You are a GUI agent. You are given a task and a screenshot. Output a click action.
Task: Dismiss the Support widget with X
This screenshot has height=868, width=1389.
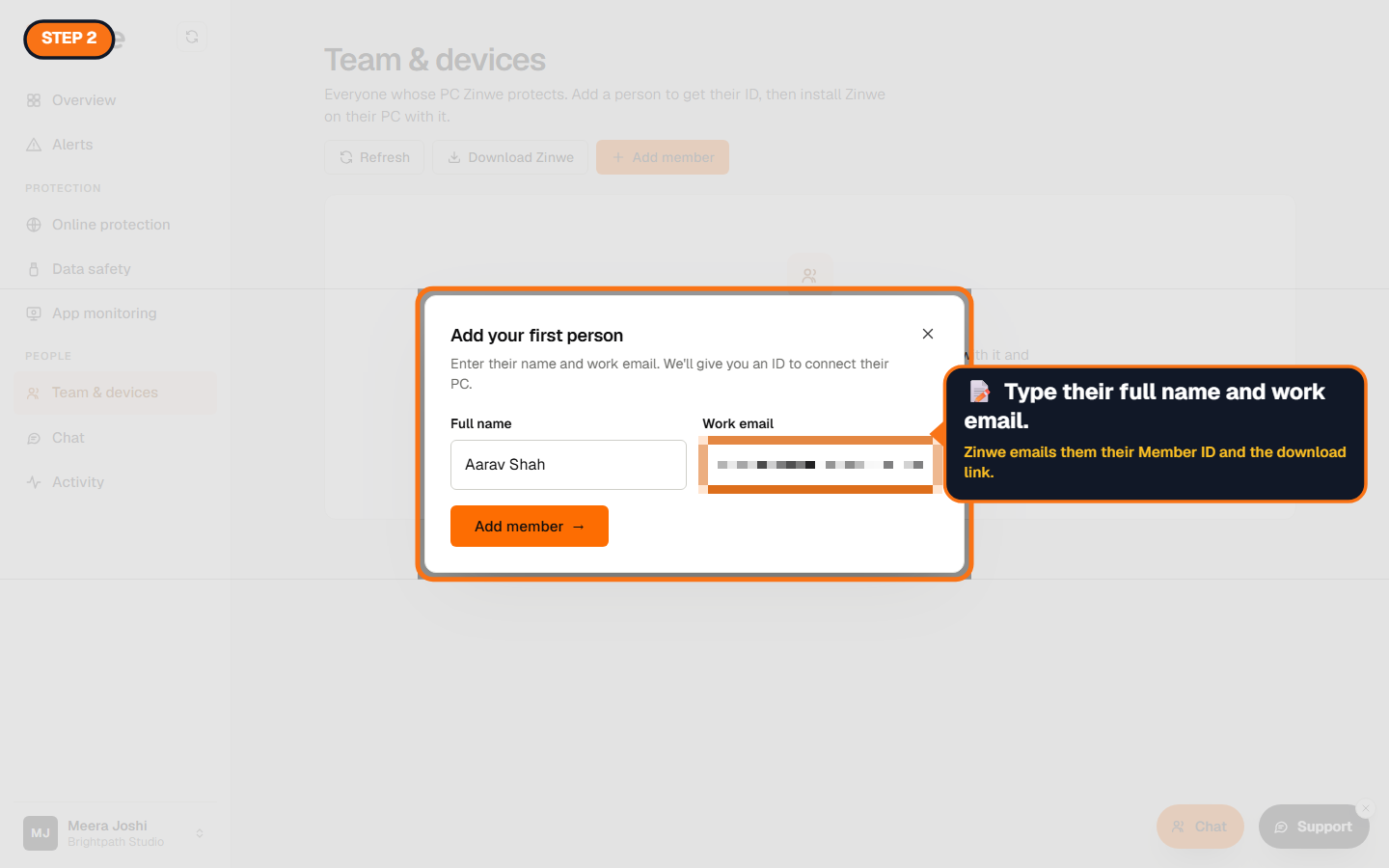pyautogui.click(x=1366, y=808)
